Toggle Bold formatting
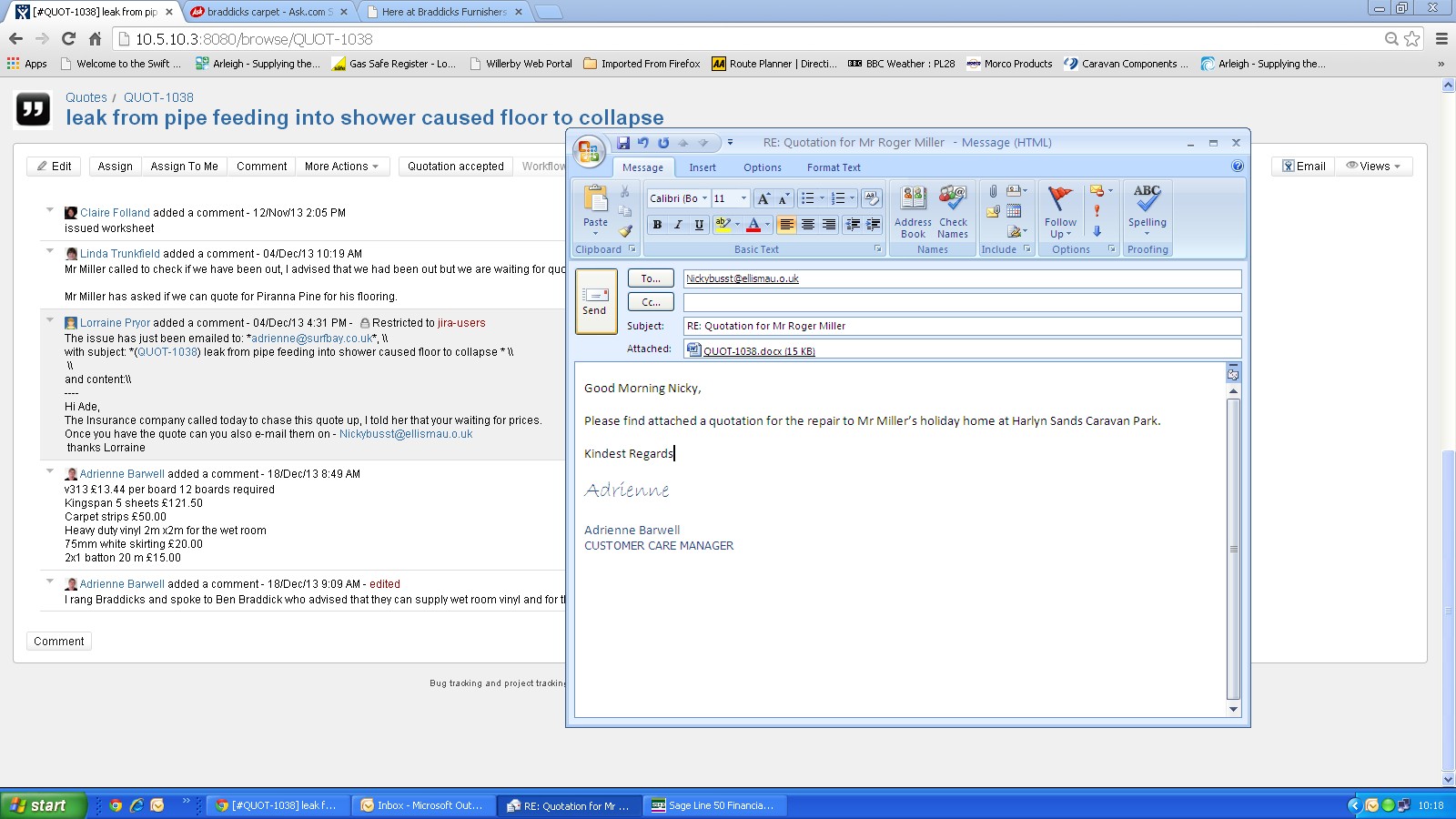This screenshot has width=1456, height=819. click(x=657, y=225)
